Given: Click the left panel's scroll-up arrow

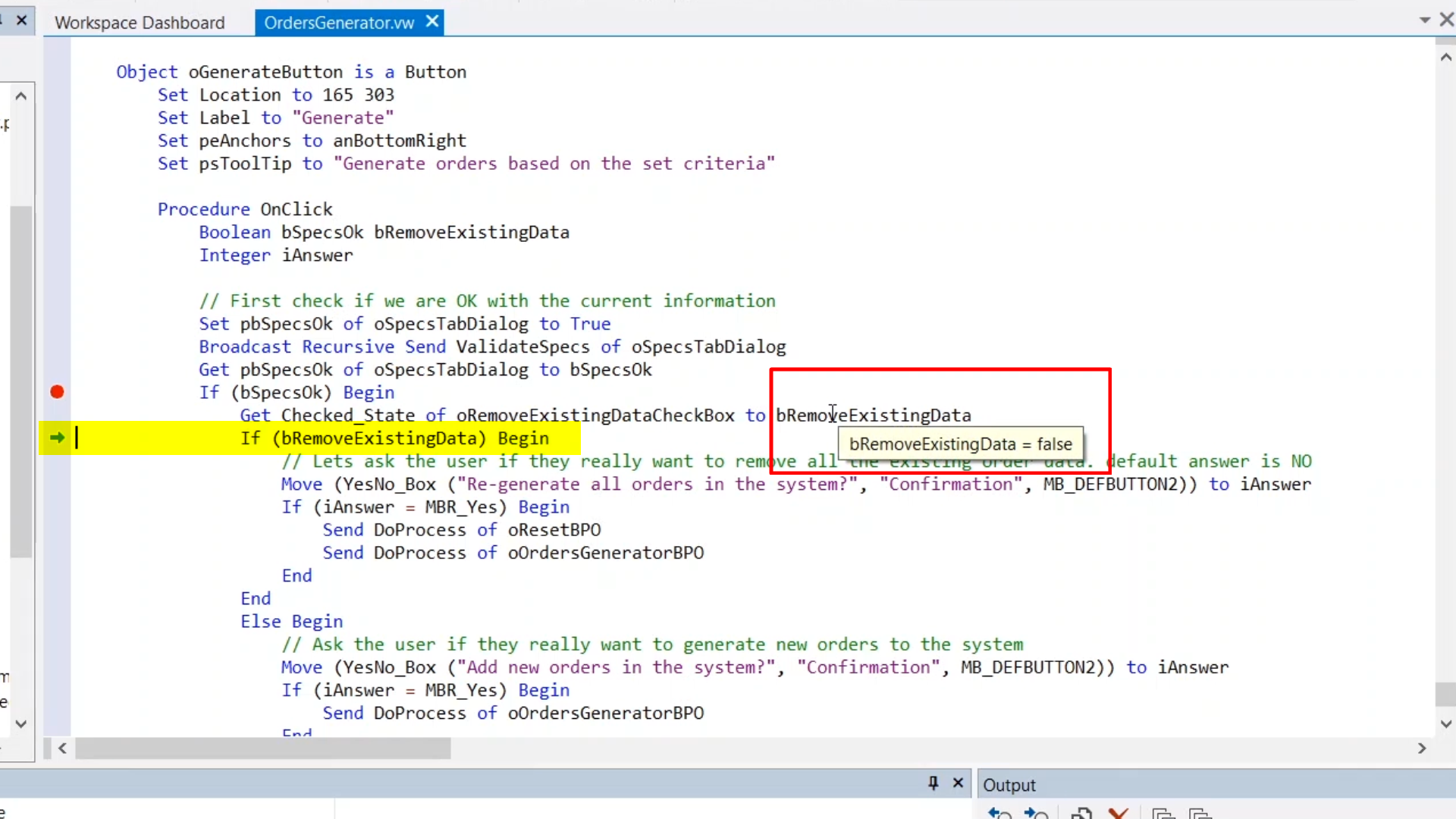Looking at the screenshot, I should point(21,96).
